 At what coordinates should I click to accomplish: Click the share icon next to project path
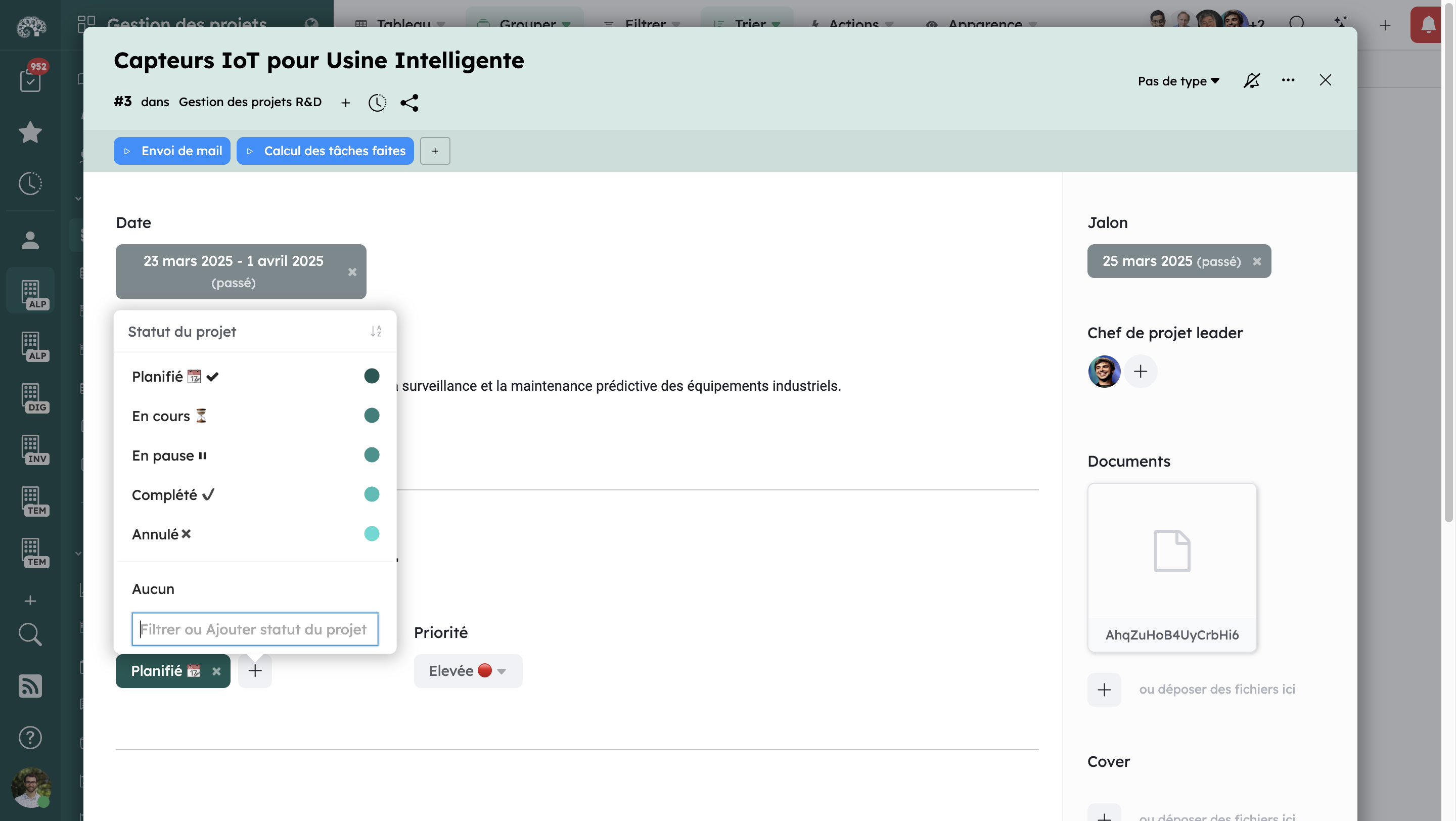pos(409,102)
